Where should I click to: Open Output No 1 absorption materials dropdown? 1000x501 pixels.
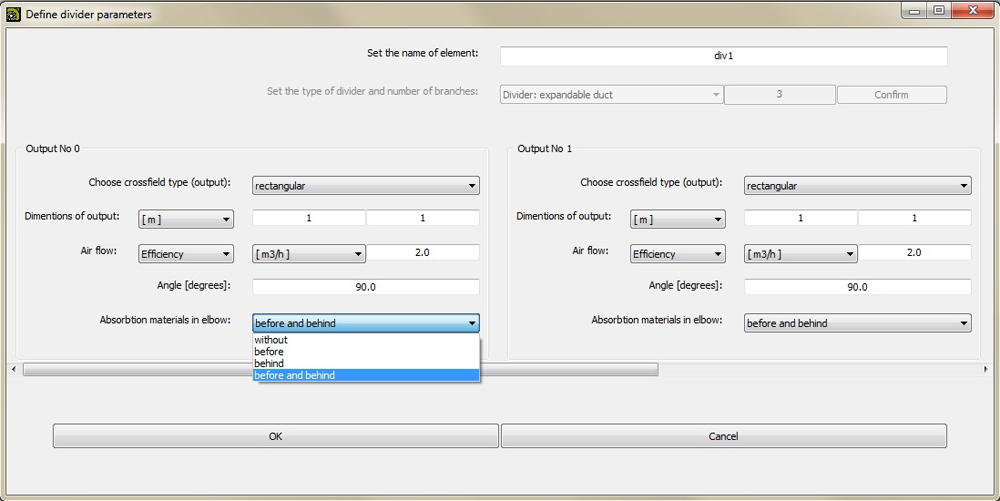(x=858, y=323)
